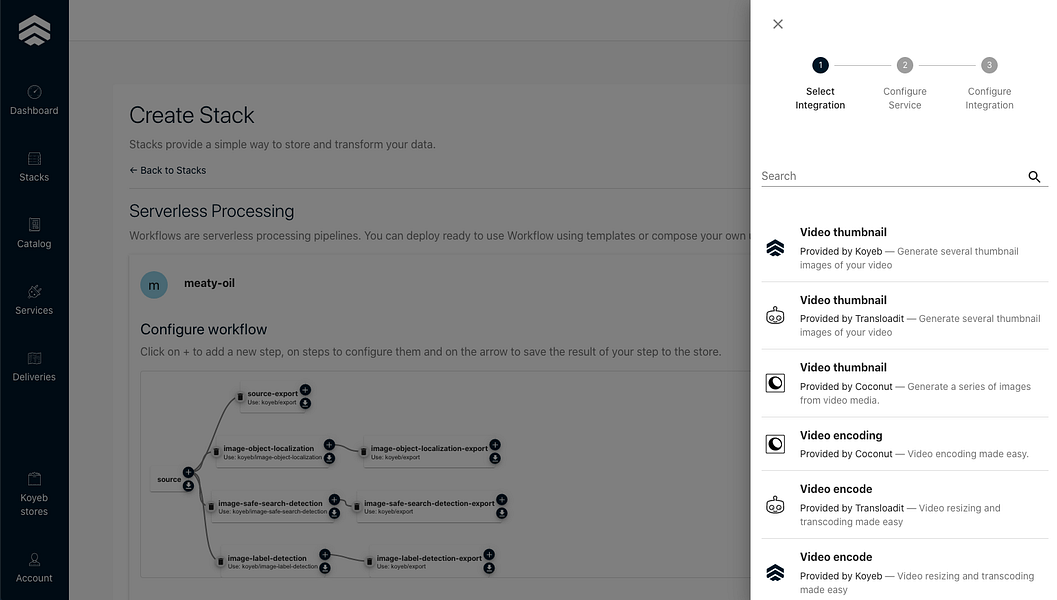
Task: Jump to step 3 Configure Integration
Action: (989, 66)
